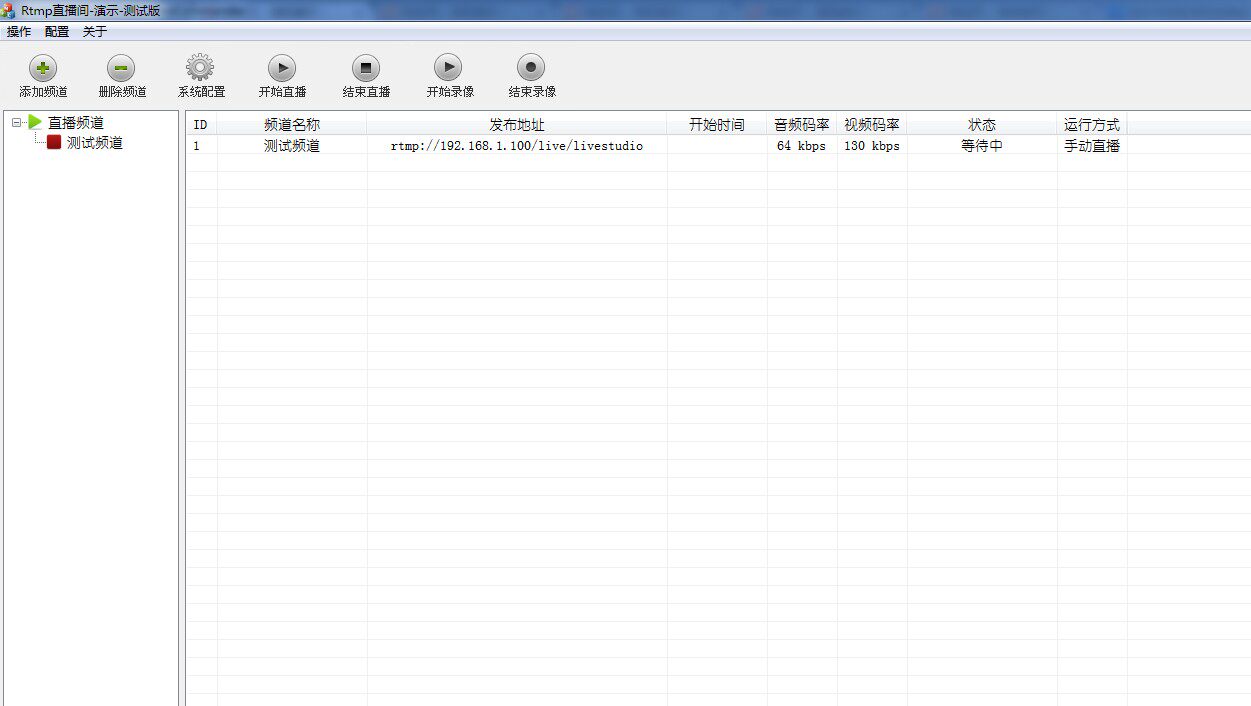Select the rtmp://192.168.1.100/live/livestudio row cell
The width and height of the screenshot is (1251, 706).
[517, 146]
